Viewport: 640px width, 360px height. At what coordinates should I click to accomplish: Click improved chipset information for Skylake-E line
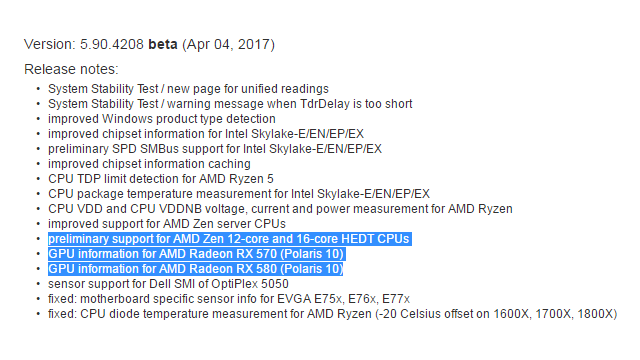tap(206, 134)
